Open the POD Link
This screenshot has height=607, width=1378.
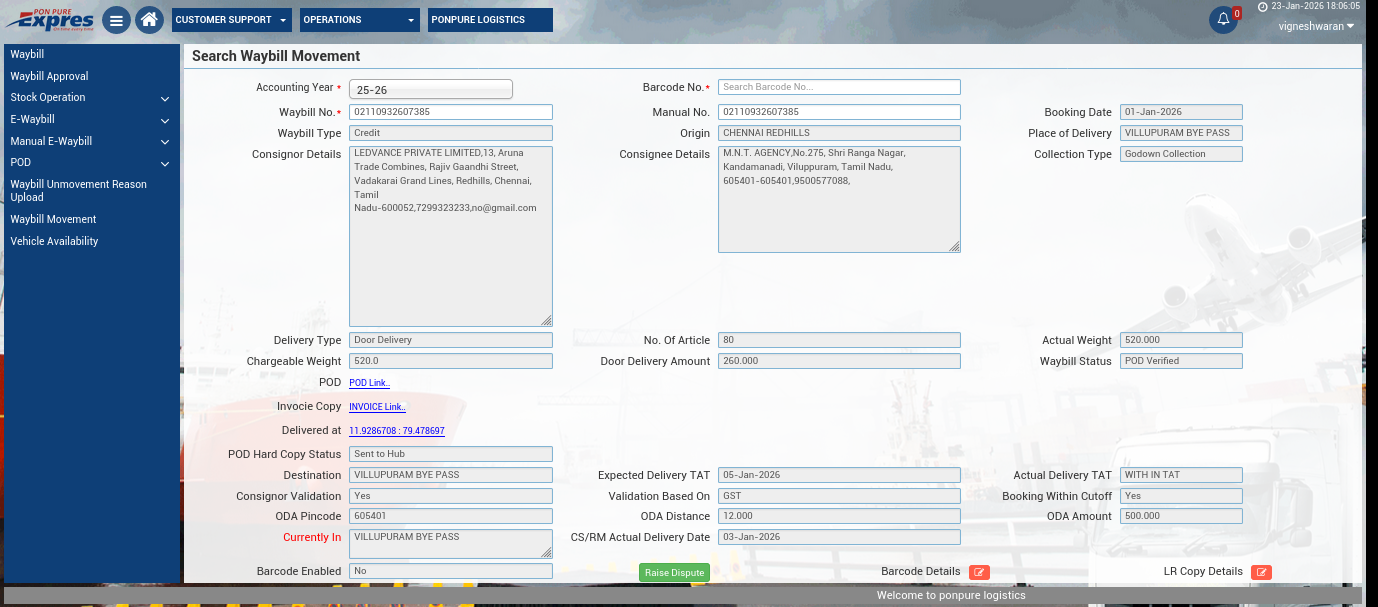tap(369, 383)
